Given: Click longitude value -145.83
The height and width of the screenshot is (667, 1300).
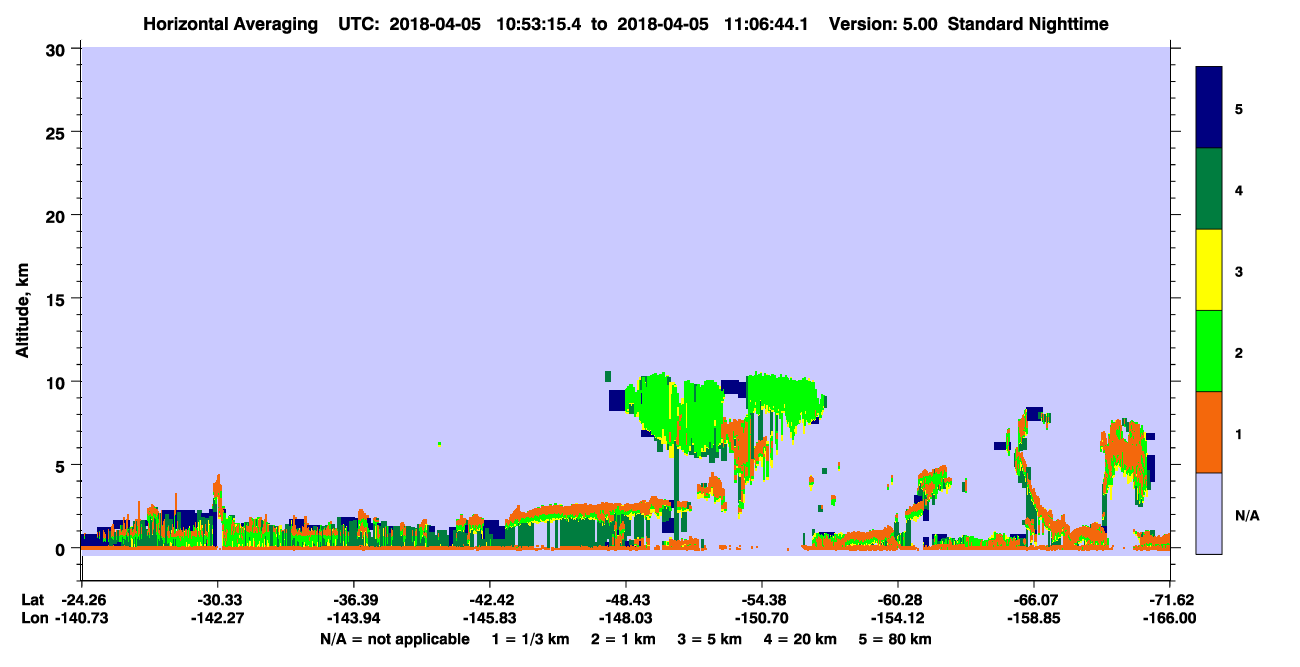Looking at the screenshot, I should (x=489, y=619).
